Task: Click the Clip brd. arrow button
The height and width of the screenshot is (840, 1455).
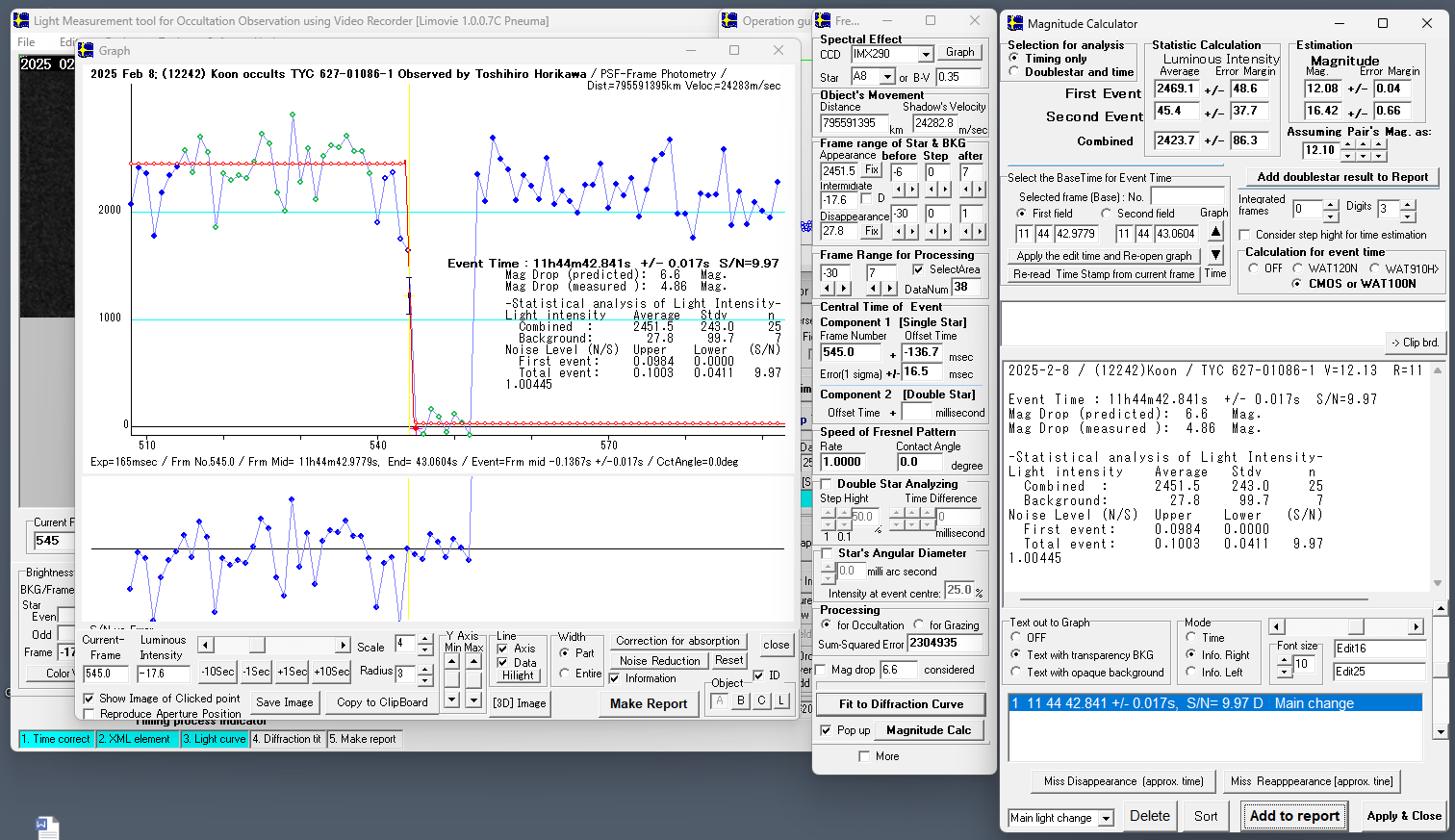Action: (1414, 343)
